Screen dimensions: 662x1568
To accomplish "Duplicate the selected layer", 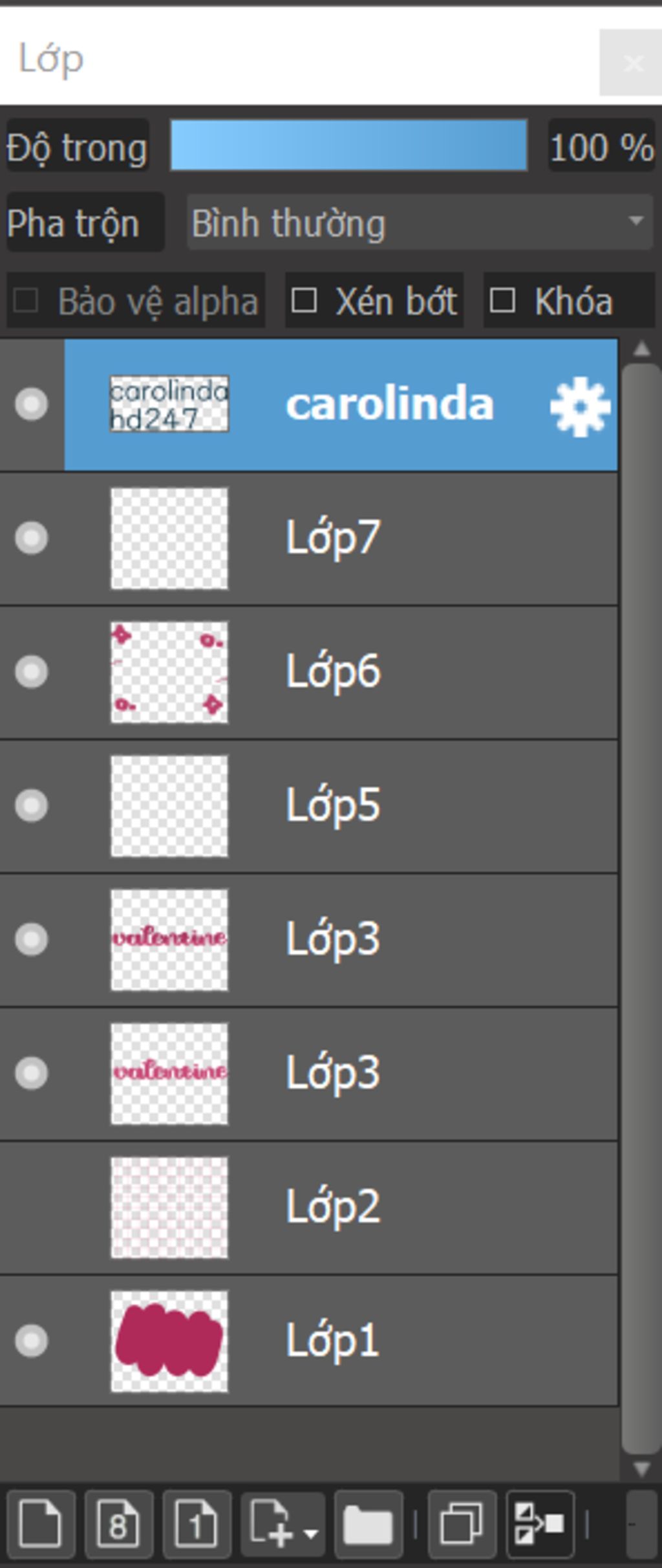I will (x=462, y=1524).
